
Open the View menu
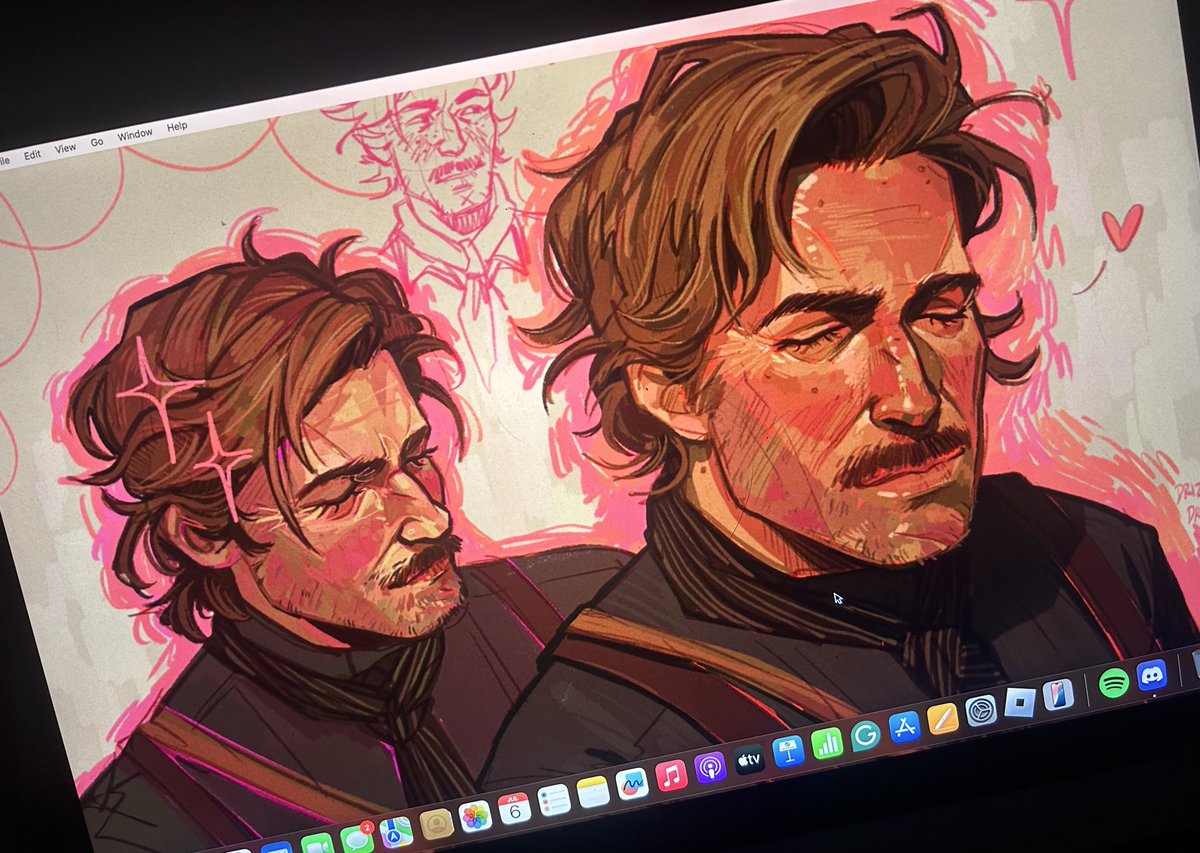coord(66,148)
